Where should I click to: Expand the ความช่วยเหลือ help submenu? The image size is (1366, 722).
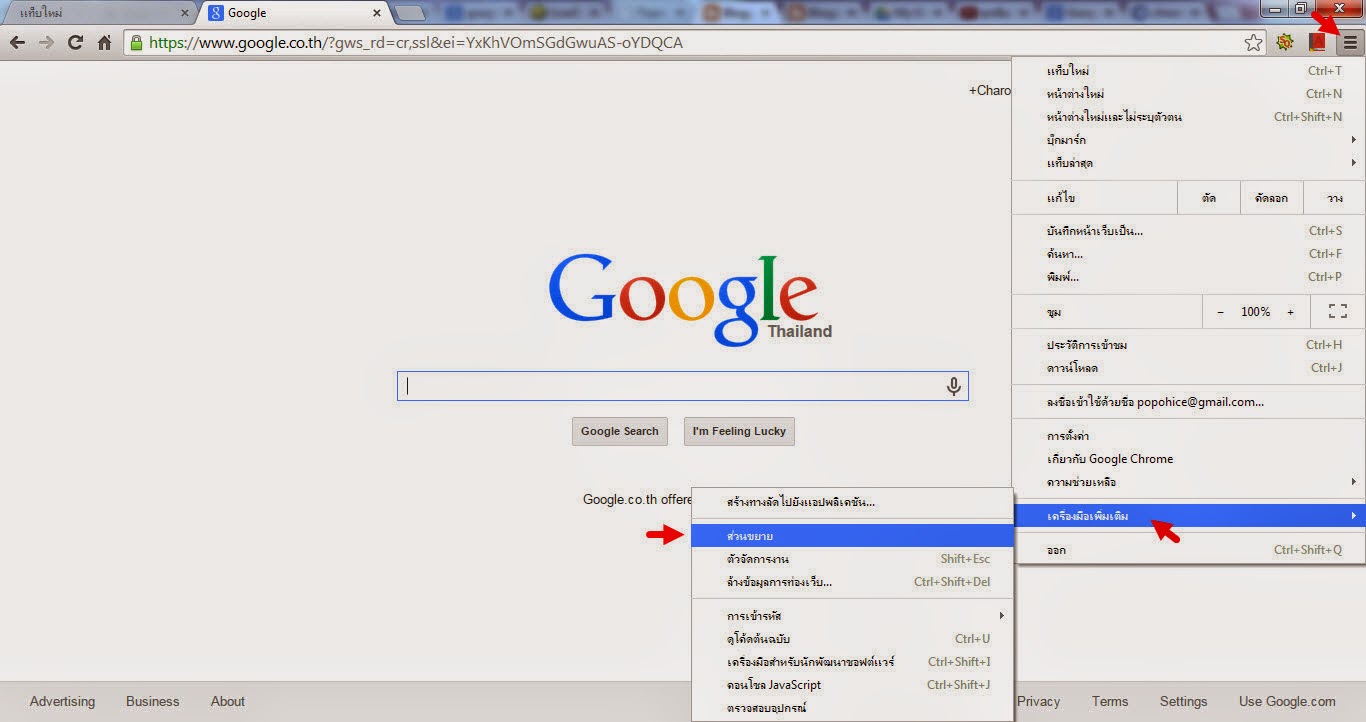point(1188,482)
